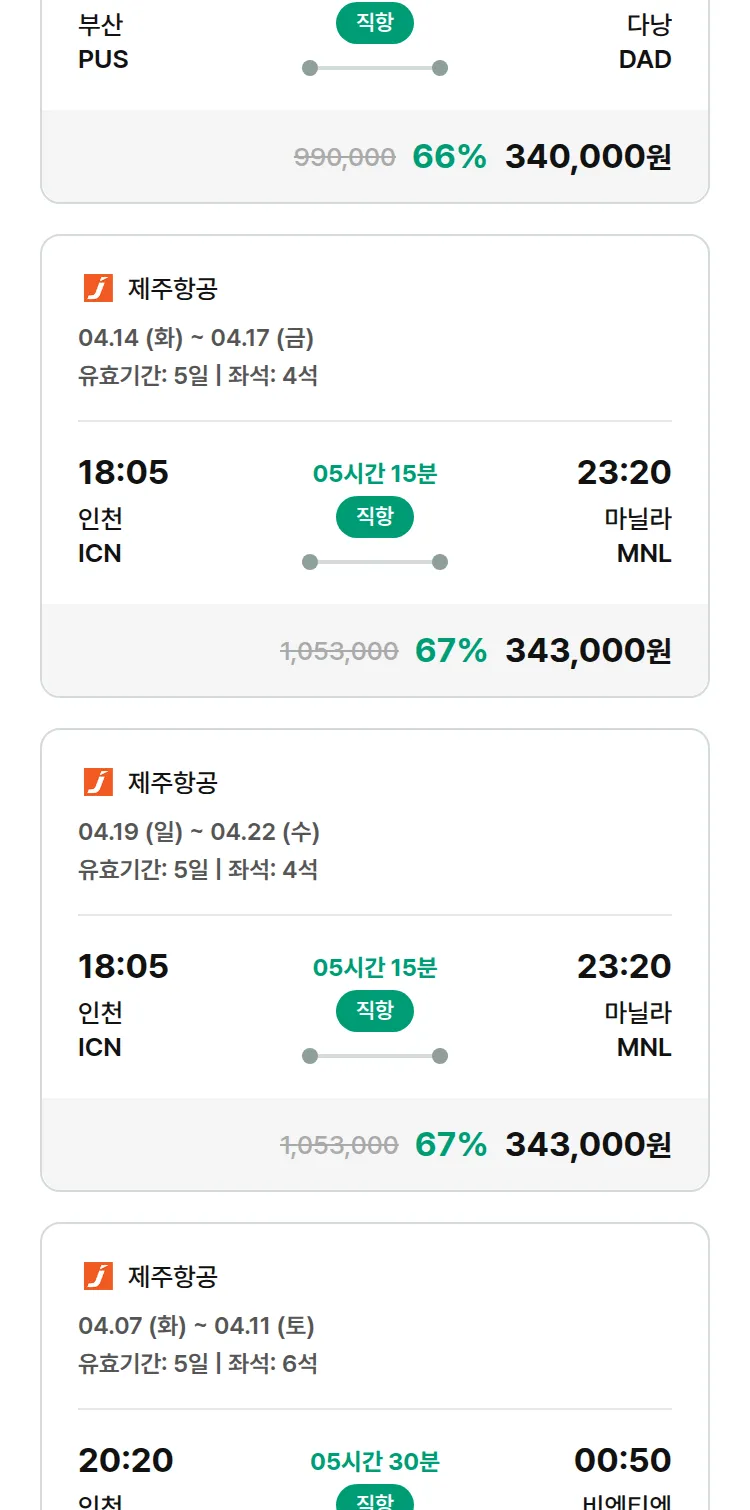Screen dimensions: 750x1510
Task: Click the 00:50 arrival time
Action: click(622, 1460)
